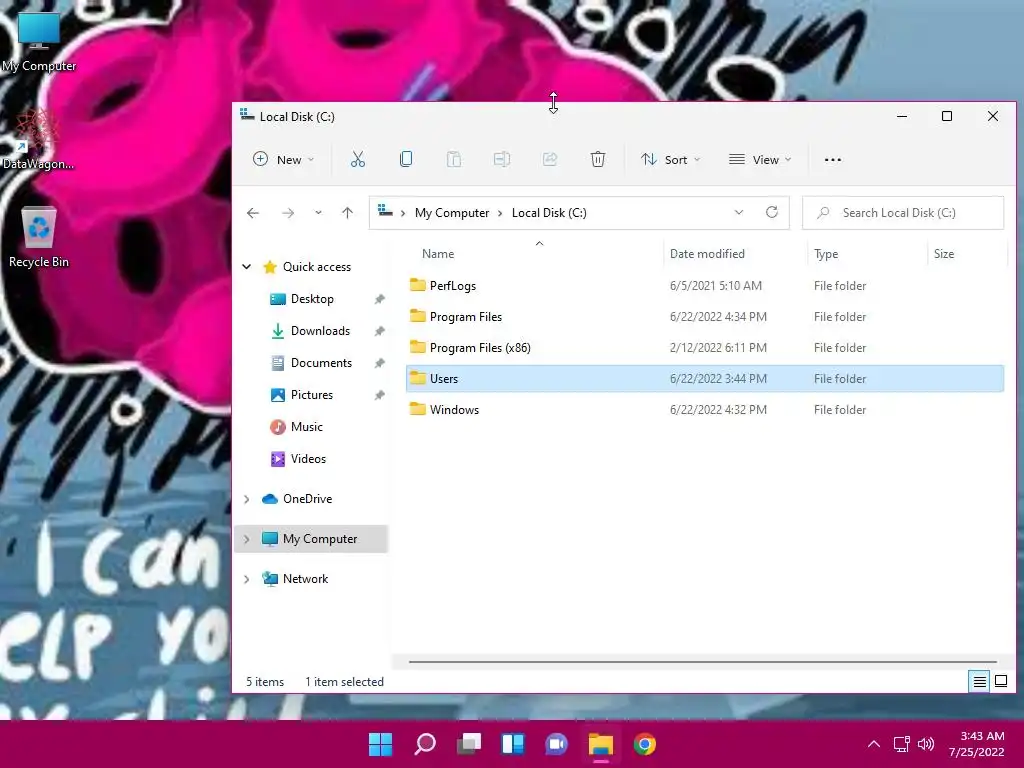Open the Sort dropdown
The image size is (1024, 768).
(x=670, y=159)
